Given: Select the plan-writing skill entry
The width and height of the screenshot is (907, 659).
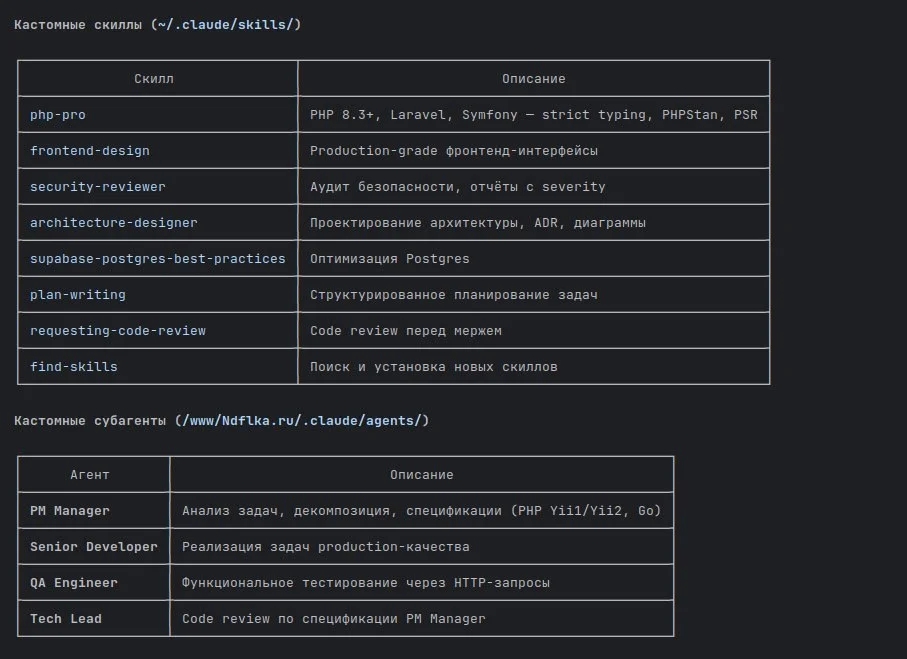Looking at the screenshot, I should point(78,295).
